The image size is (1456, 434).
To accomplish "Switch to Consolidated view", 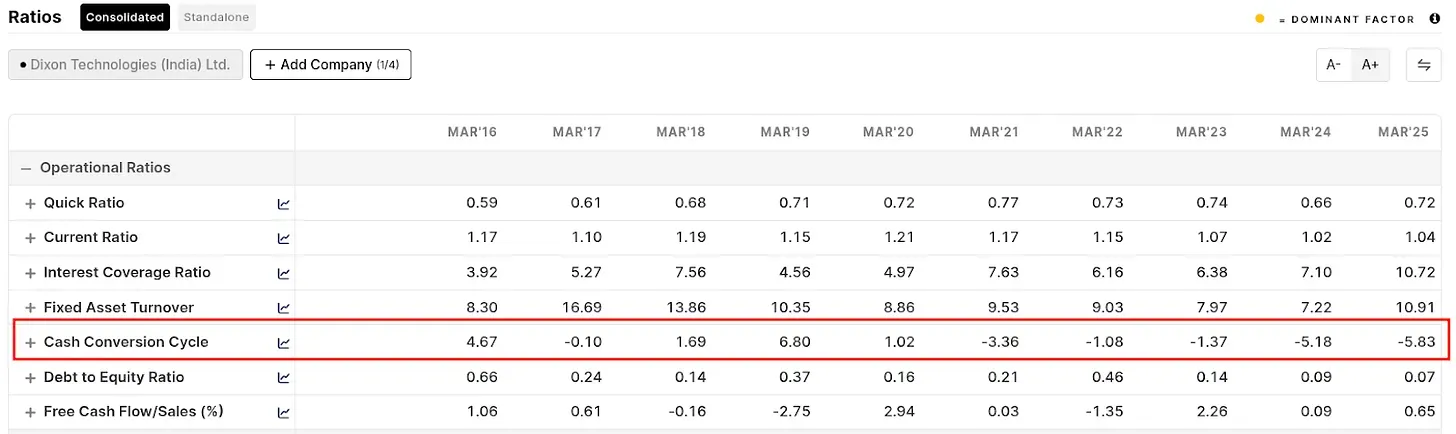I will click(125, 17).
